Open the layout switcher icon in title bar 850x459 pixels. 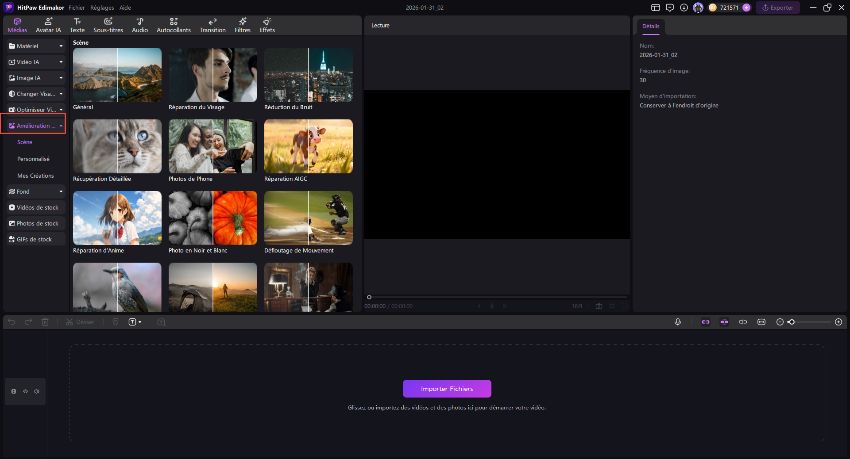point(653,7)
